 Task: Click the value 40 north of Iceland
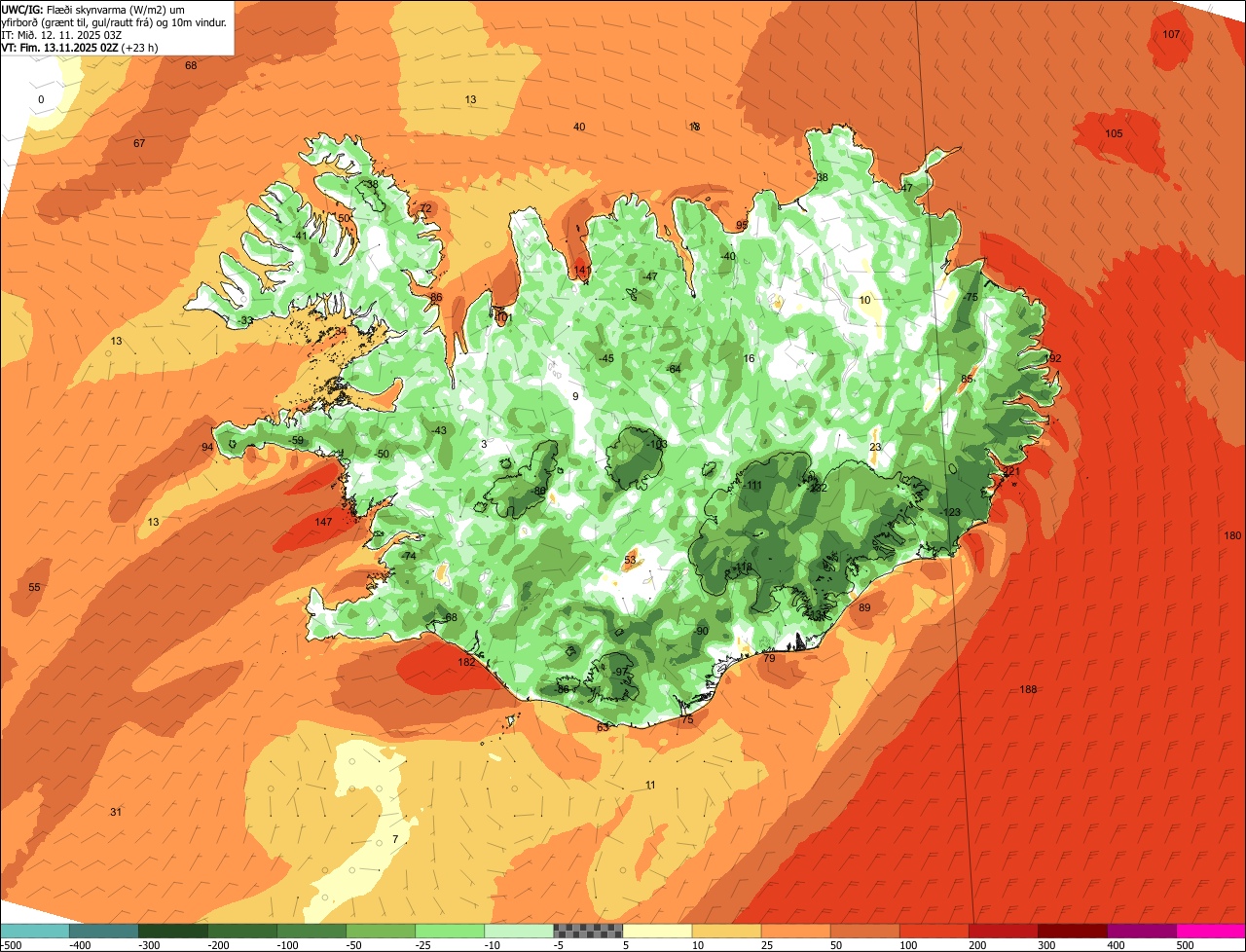pyautogui.click(x=579, y=127)
